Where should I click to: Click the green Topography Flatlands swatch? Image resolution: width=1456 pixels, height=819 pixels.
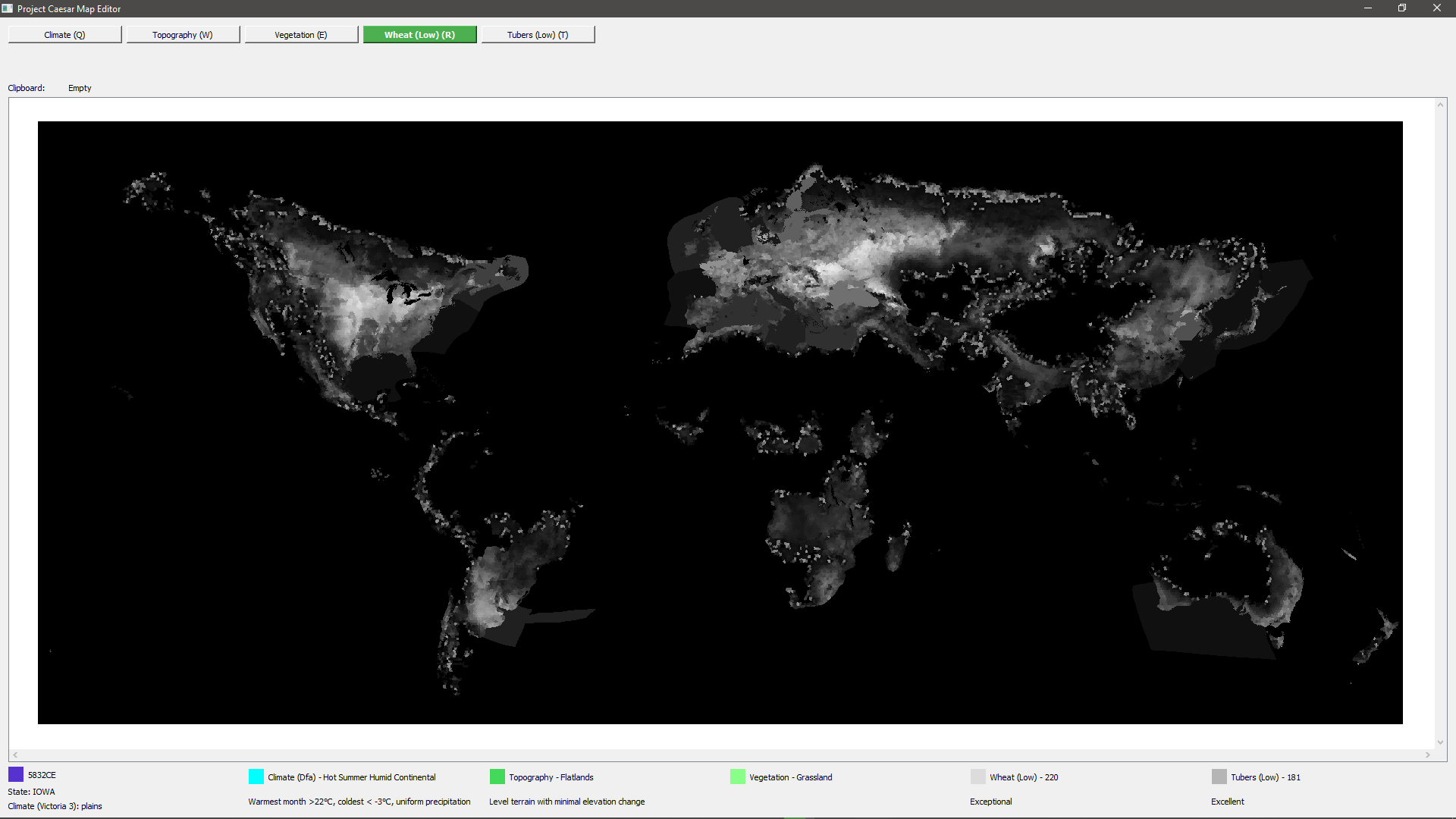pyautogui.click(x=497, y=777)
